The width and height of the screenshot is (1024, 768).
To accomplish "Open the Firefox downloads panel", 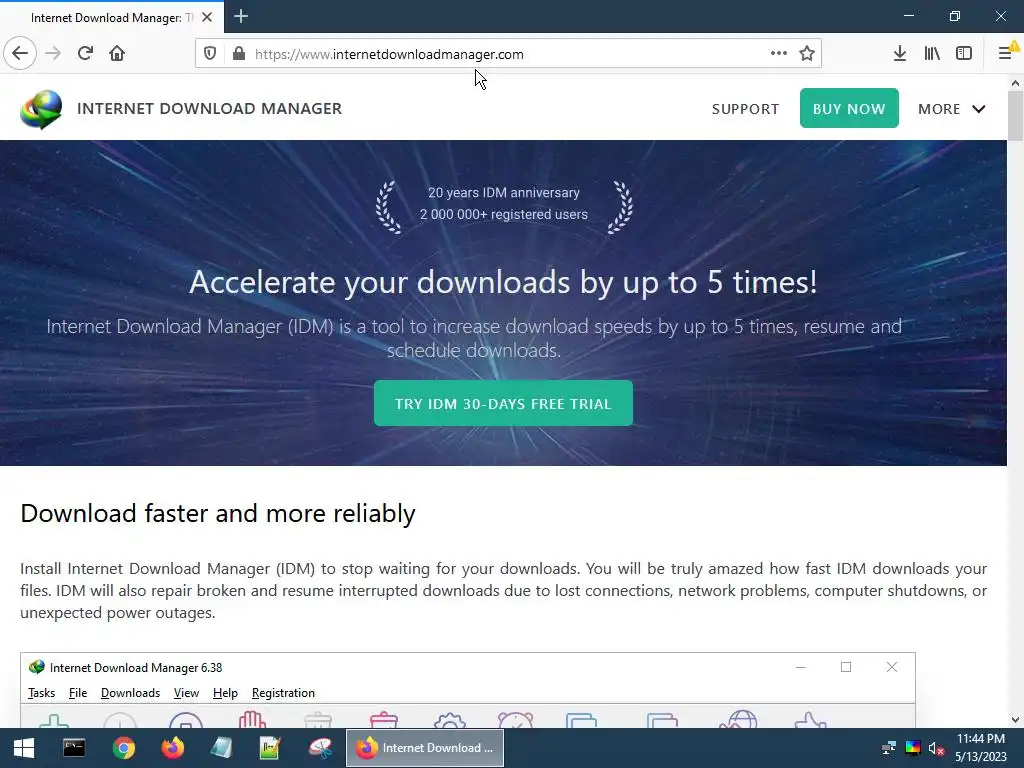I will (x=900, y=54).
